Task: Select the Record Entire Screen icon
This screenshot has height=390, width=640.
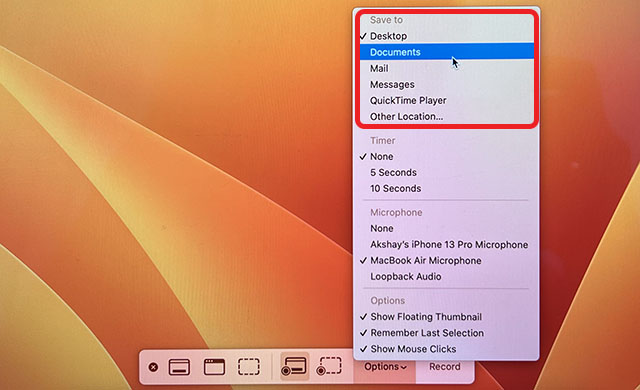Action: click(294, 366)
